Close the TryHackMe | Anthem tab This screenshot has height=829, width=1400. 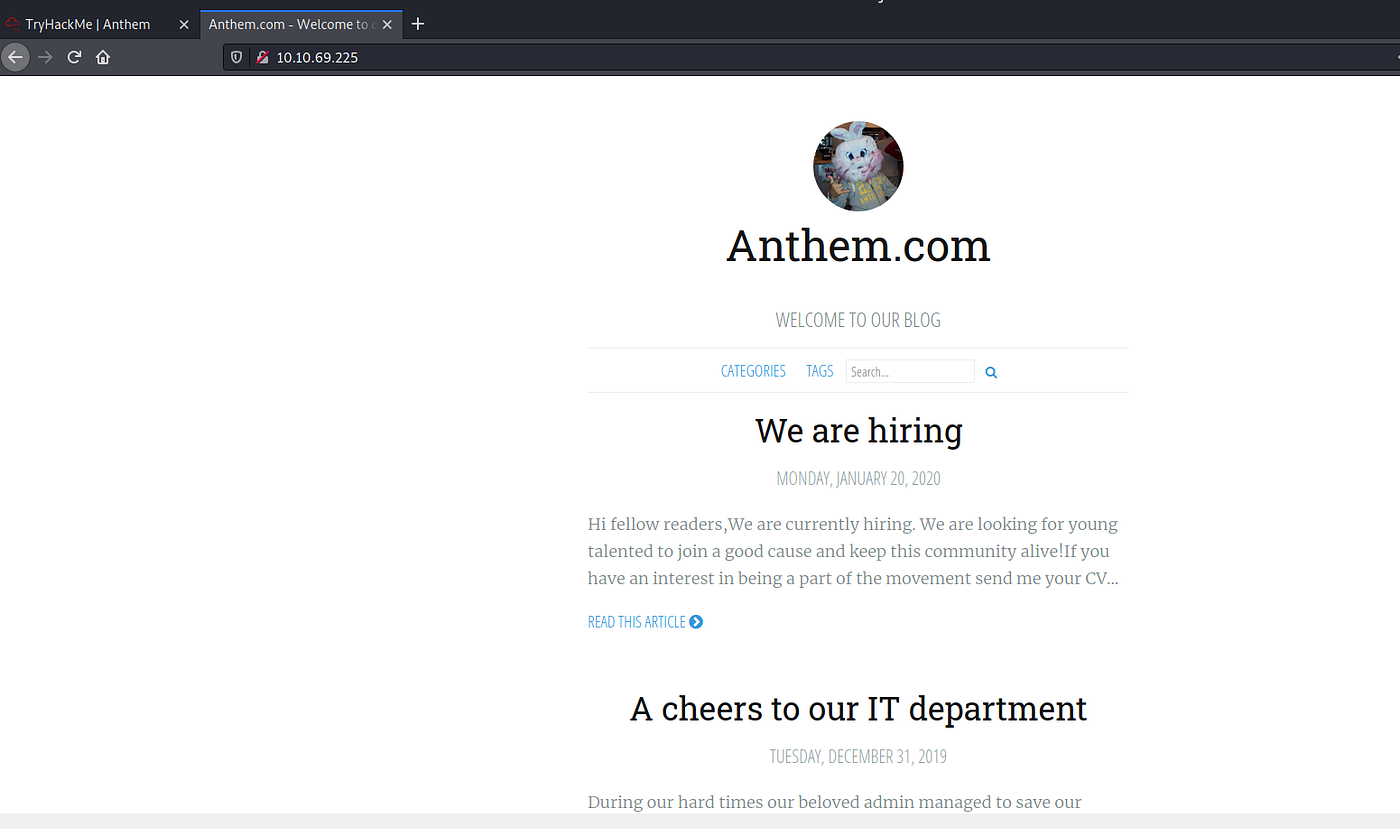point(184,24)
